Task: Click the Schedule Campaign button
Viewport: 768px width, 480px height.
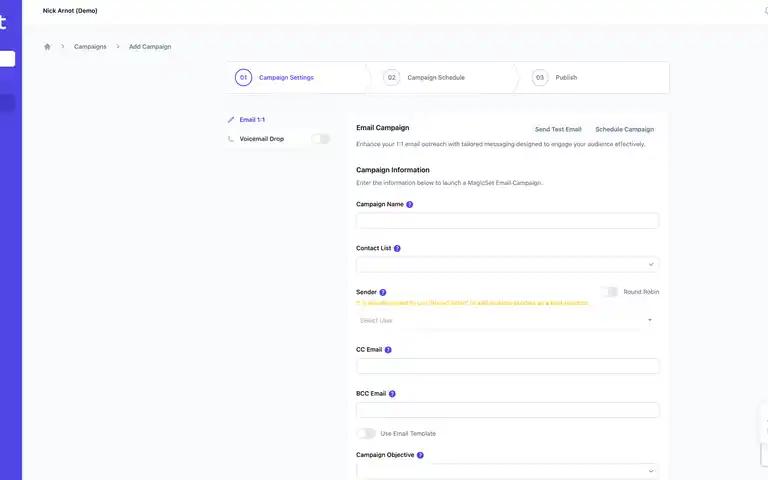Action: pos(624,129)
